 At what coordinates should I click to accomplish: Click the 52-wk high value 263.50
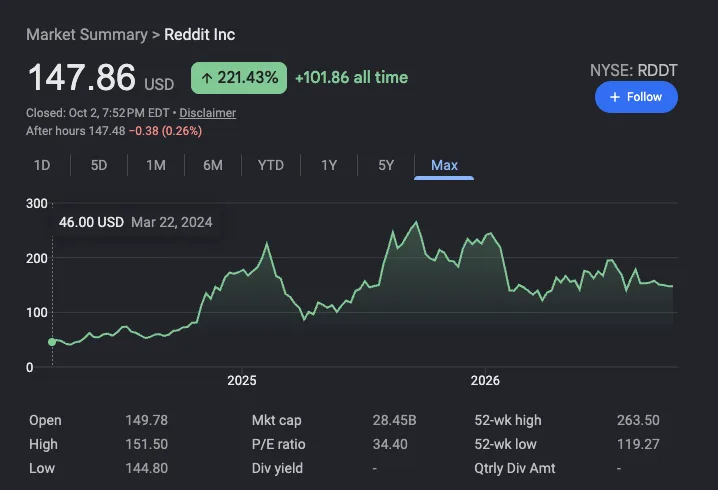(638, 420)
